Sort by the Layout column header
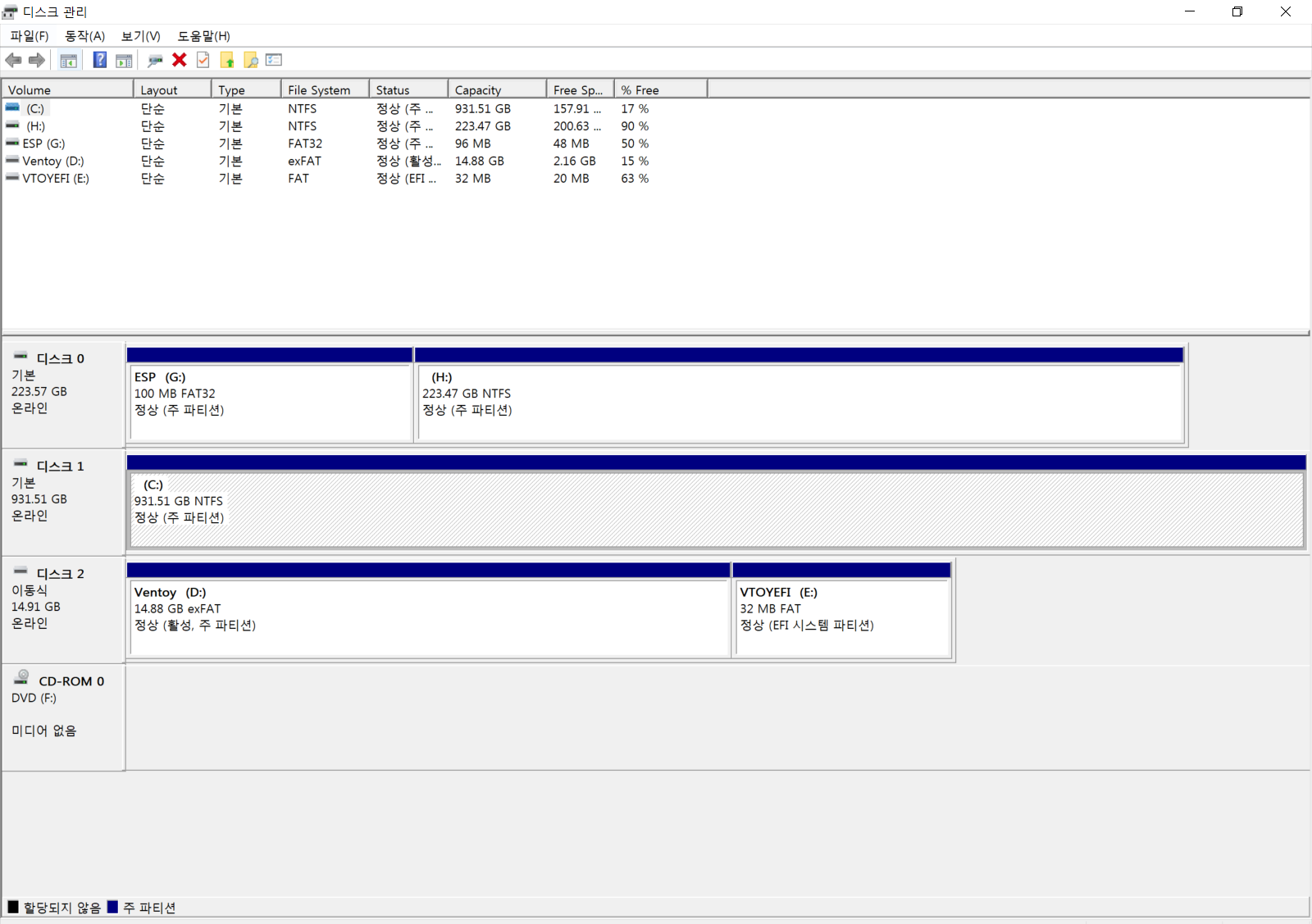The width and height of the screenshot is (1312, 924). pyautogui.click(x=172, y=89)
